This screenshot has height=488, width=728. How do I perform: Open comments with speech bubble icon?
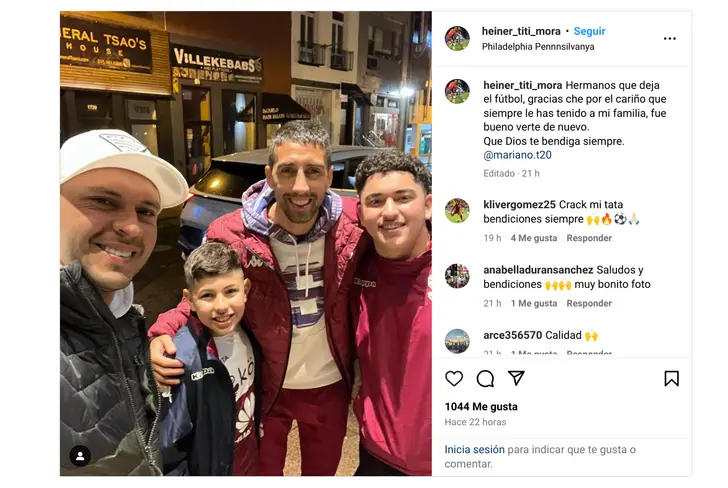point(485,378)
